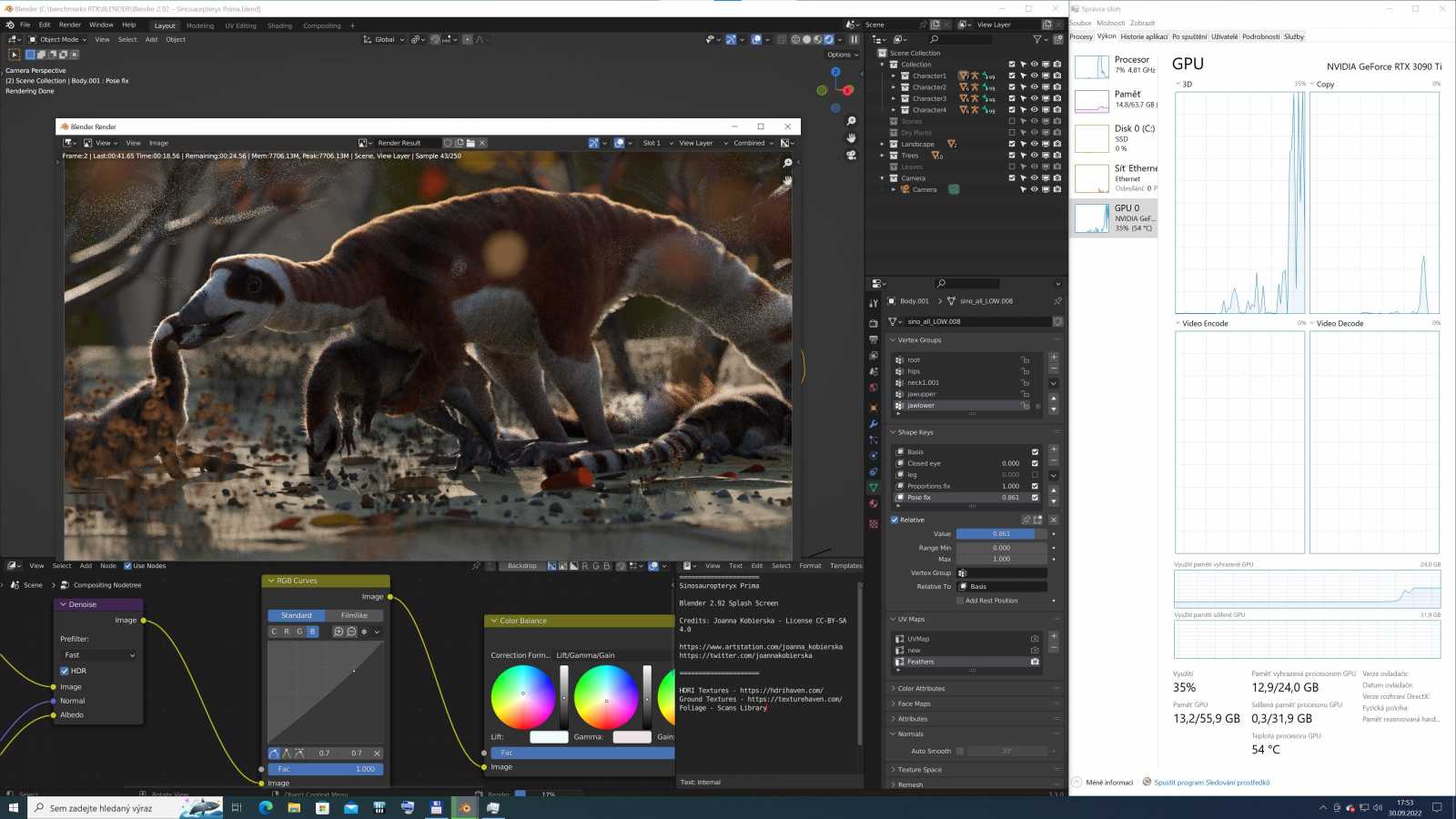1456x819 pixels.
Task: Toggle Relative checkbox in Shape Keys
Action: point(895,520)
